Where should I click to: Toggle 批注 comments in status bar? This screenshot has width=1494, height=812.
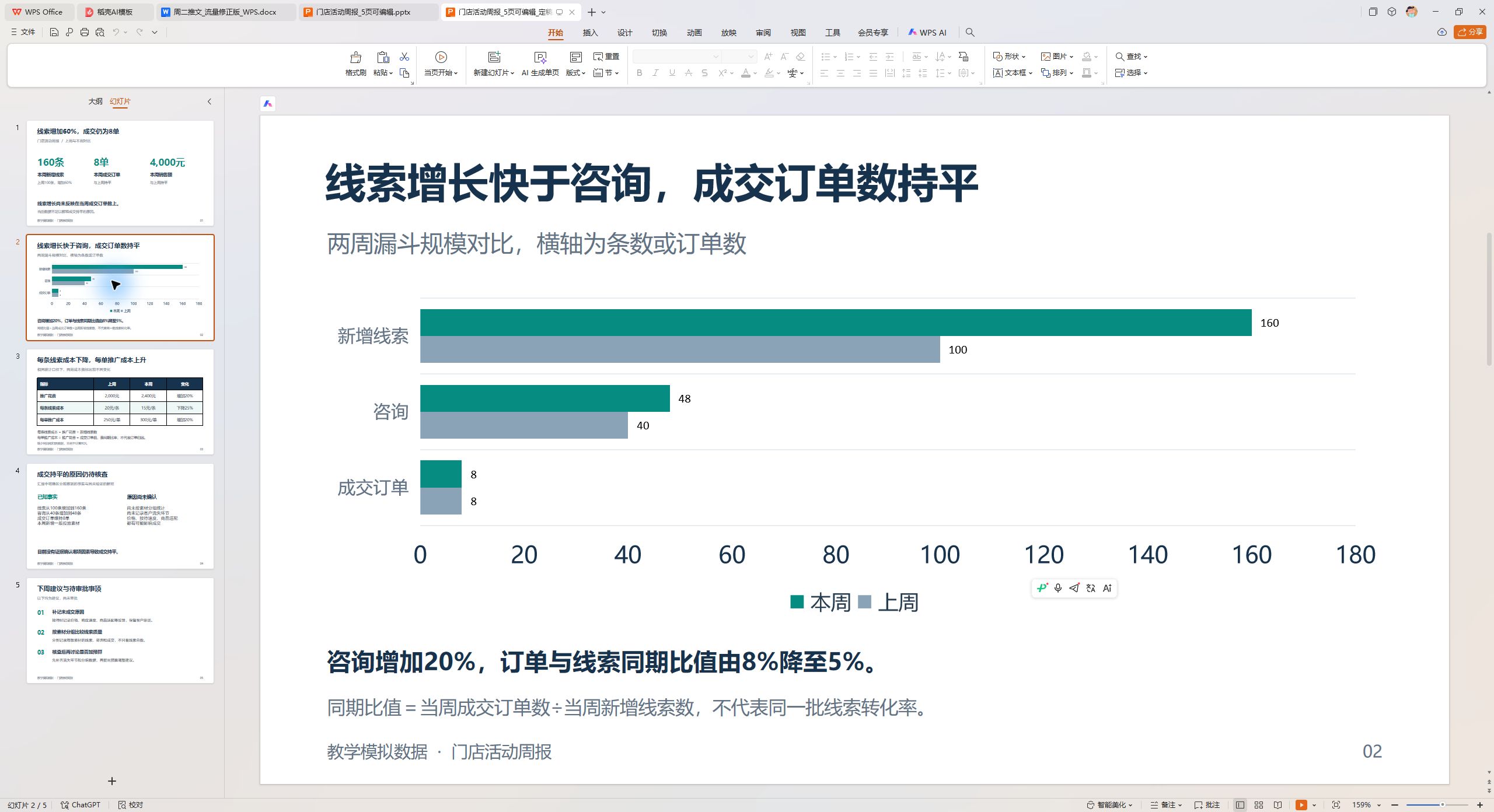coord(1207,805)
